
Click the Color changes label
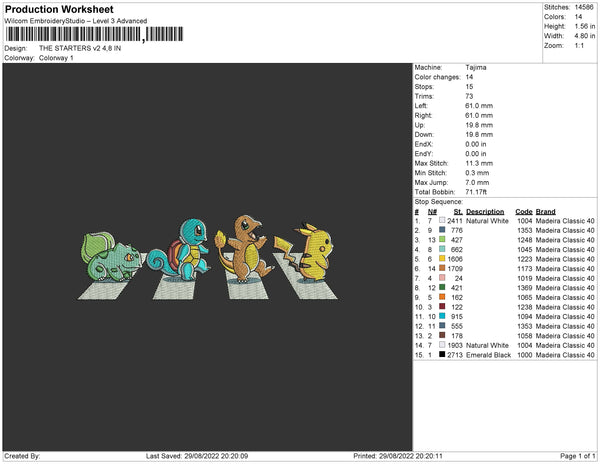(x=437, y=77)
